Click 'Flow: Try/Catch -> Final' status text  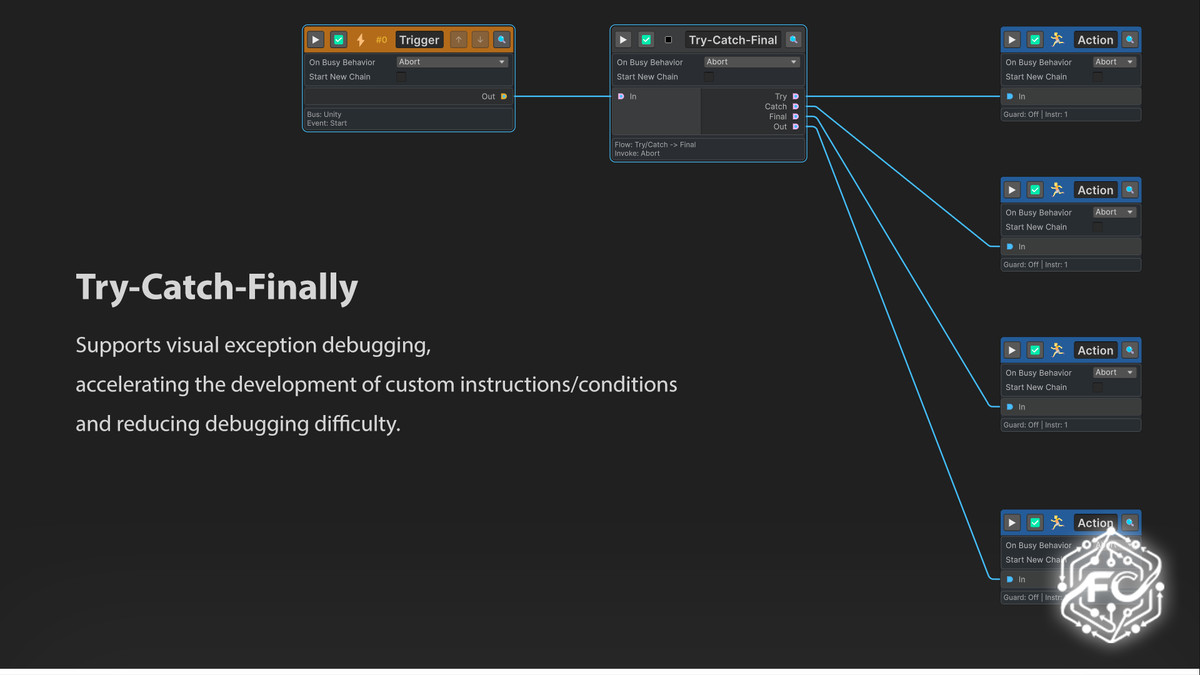point(655,144)
